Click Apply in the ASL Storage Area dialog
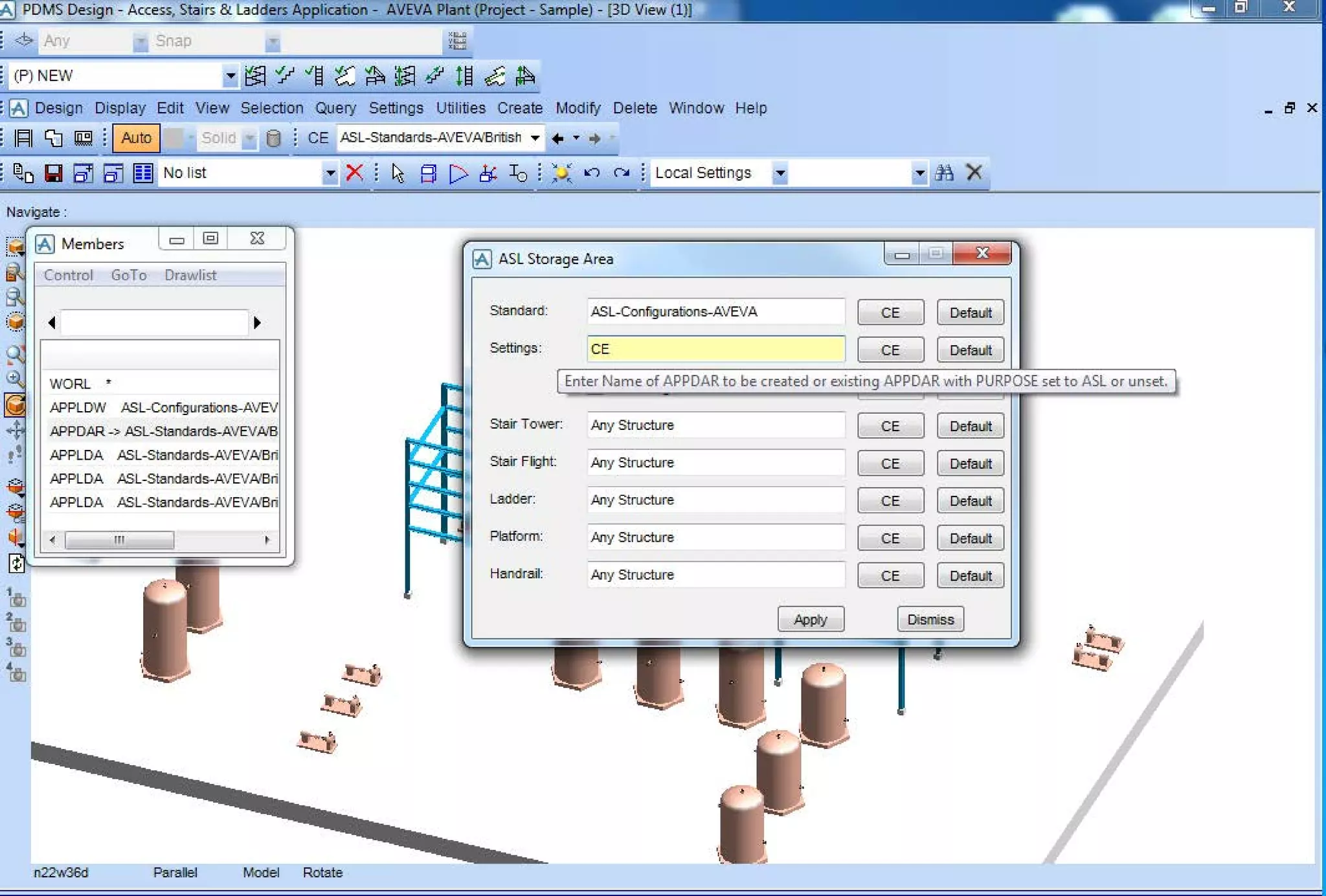 (810, 620)
